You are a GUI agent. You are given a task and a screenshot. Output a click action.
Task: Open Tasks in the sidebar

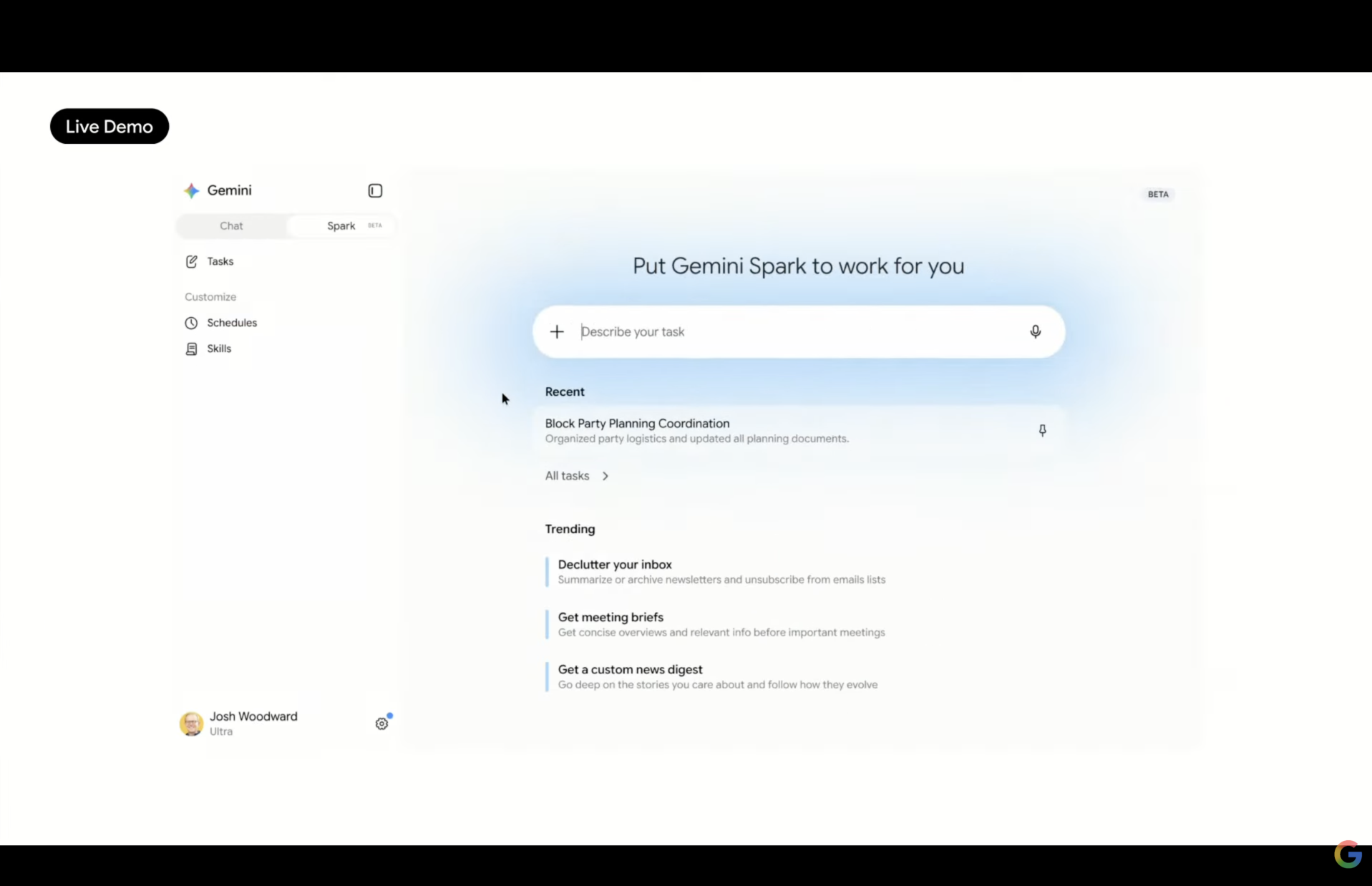click(220, 261)
